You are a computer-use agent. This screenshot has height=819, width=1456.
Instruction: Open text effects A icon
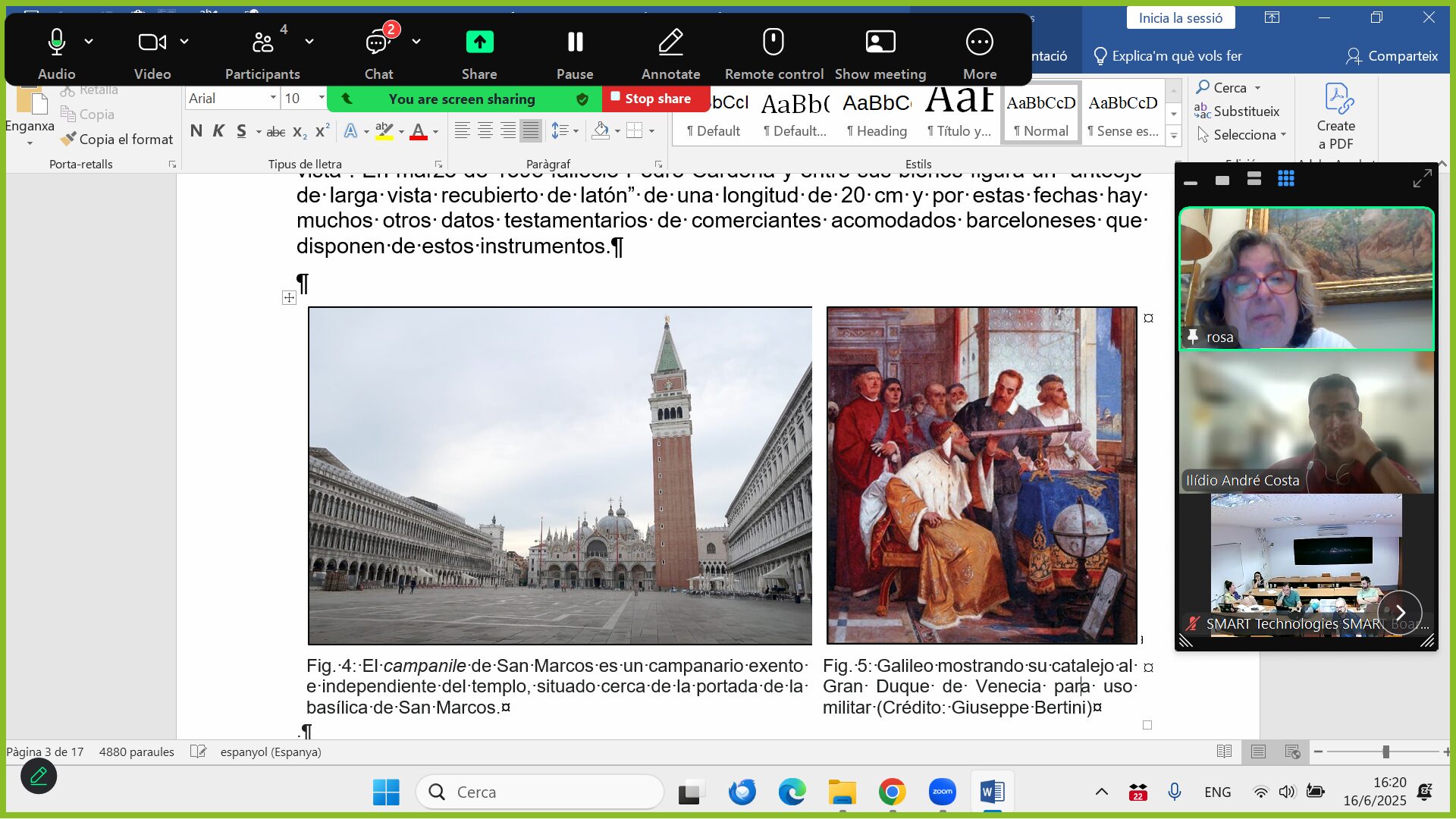[350, 131]
